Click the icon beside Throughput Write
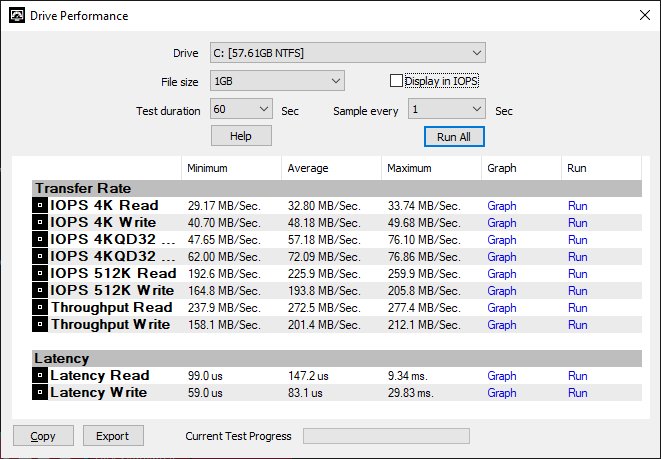Viewport: 661px width, 459px height. tap(40, 324)
